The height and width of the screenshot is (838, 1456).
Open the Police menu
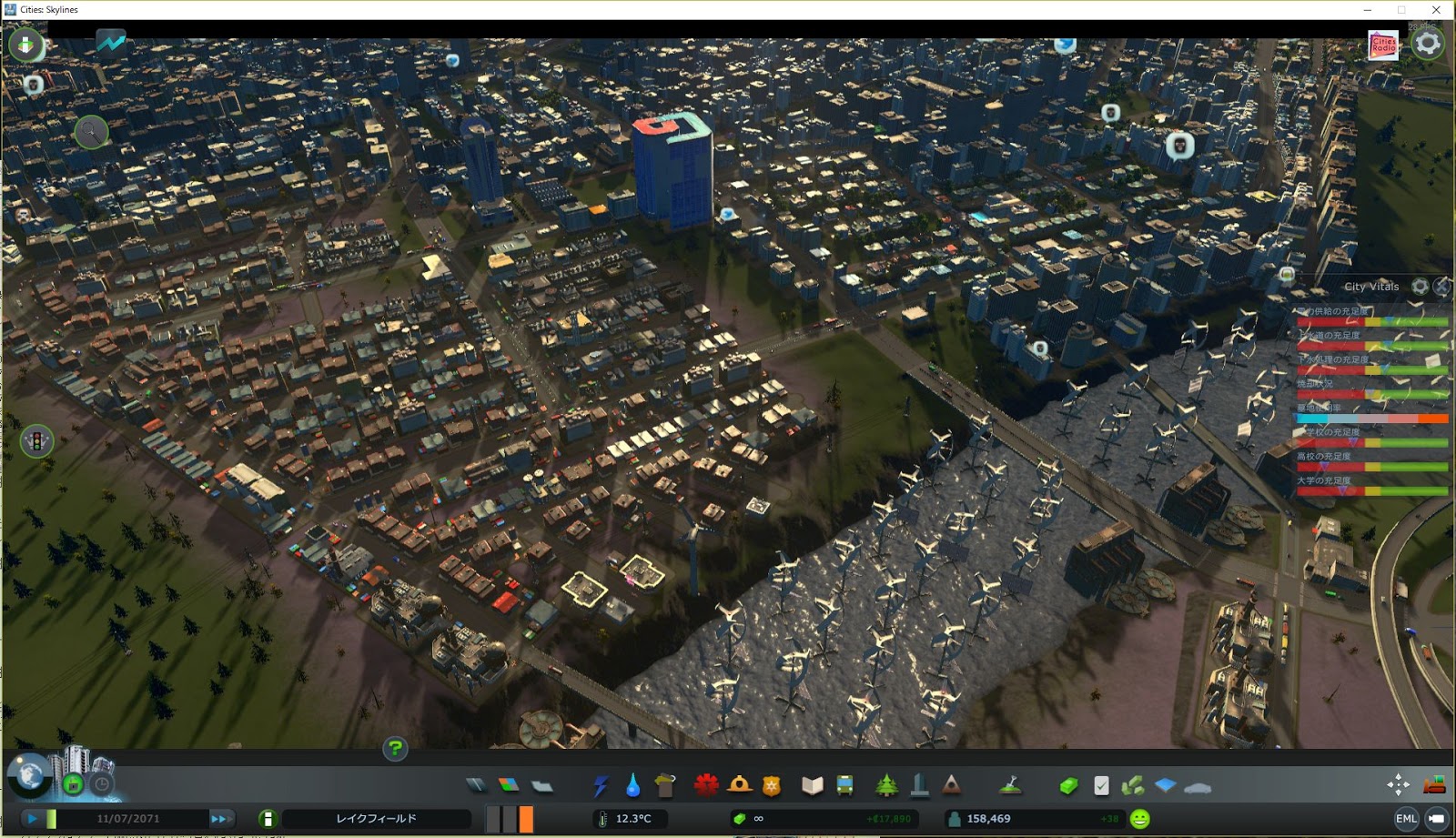click(772, 785)
